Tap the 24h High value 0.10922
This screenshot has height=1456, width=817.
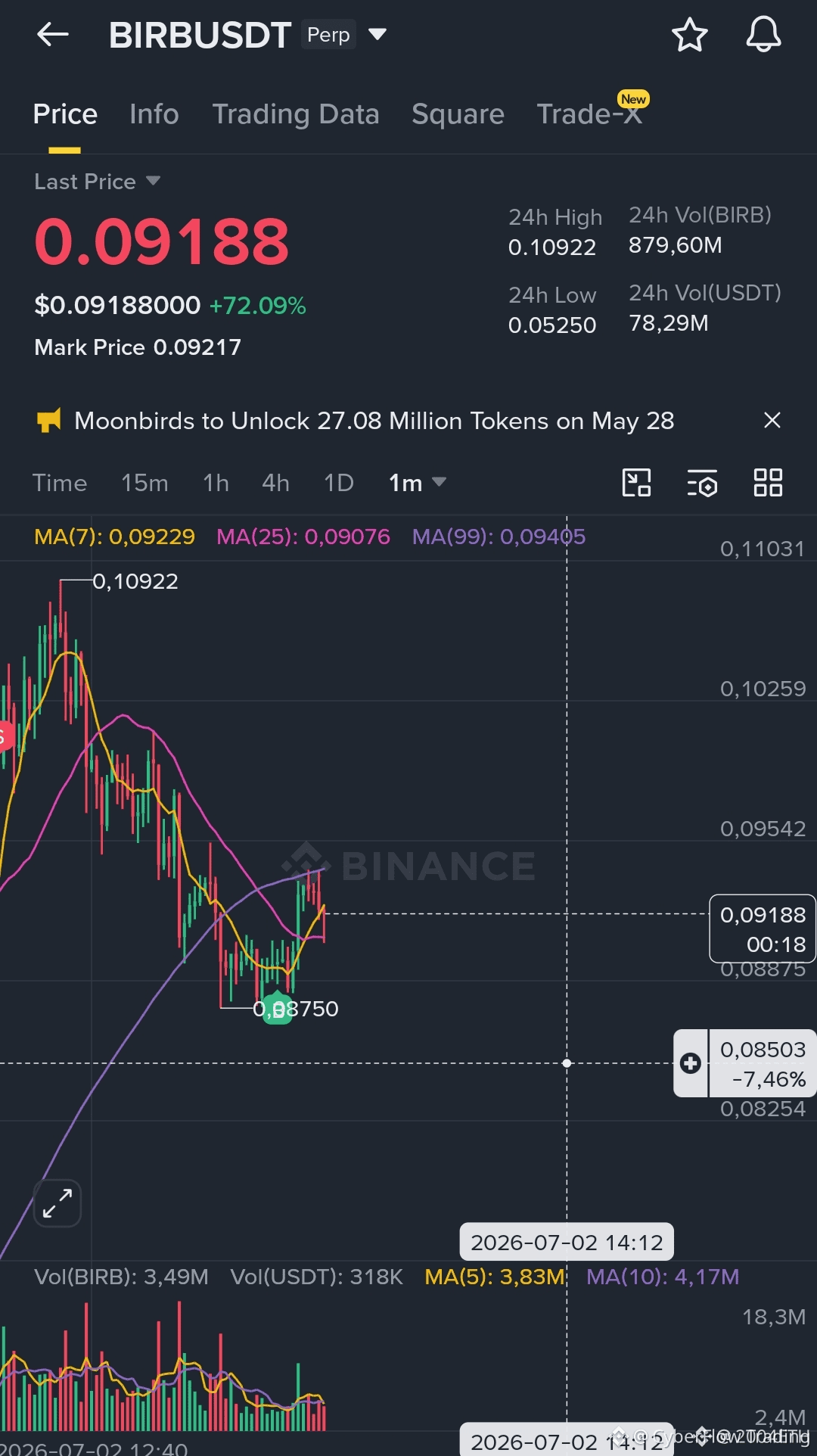click(552, 247)
